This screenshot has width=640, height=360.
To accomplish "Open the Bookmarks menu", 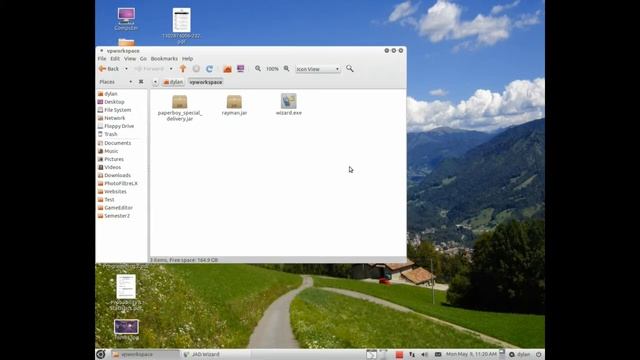I will (164, 59).
